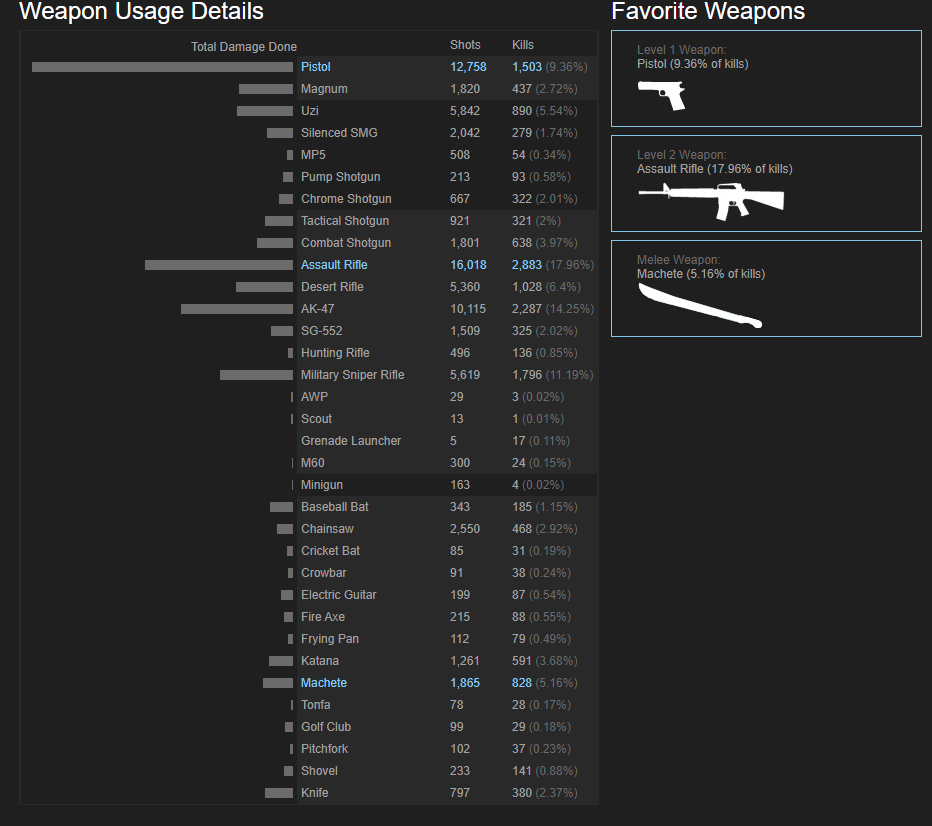Select the Golf Club row label
This screenshot has height=826, width=932.
326,726
